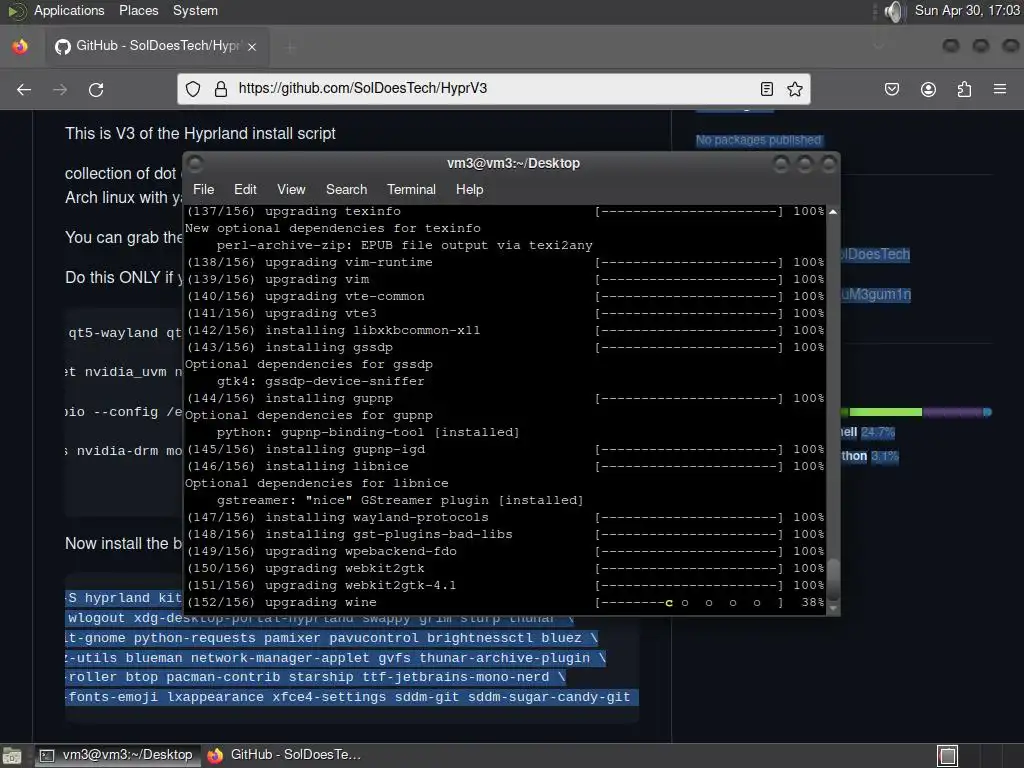Click the terminal scrollbar up arrow
The width and height of the screenshot is (1024, 768).
point(833,212)
